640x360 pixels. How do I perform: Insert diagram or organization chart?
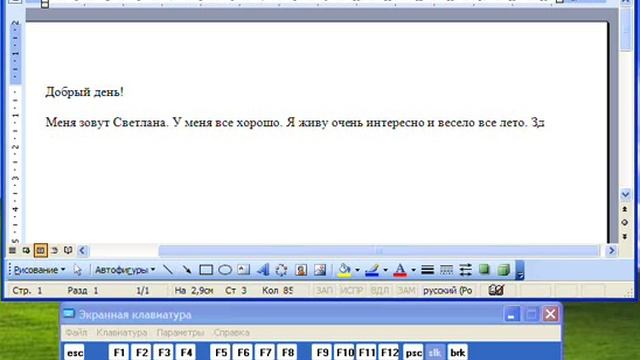[281, 270]
